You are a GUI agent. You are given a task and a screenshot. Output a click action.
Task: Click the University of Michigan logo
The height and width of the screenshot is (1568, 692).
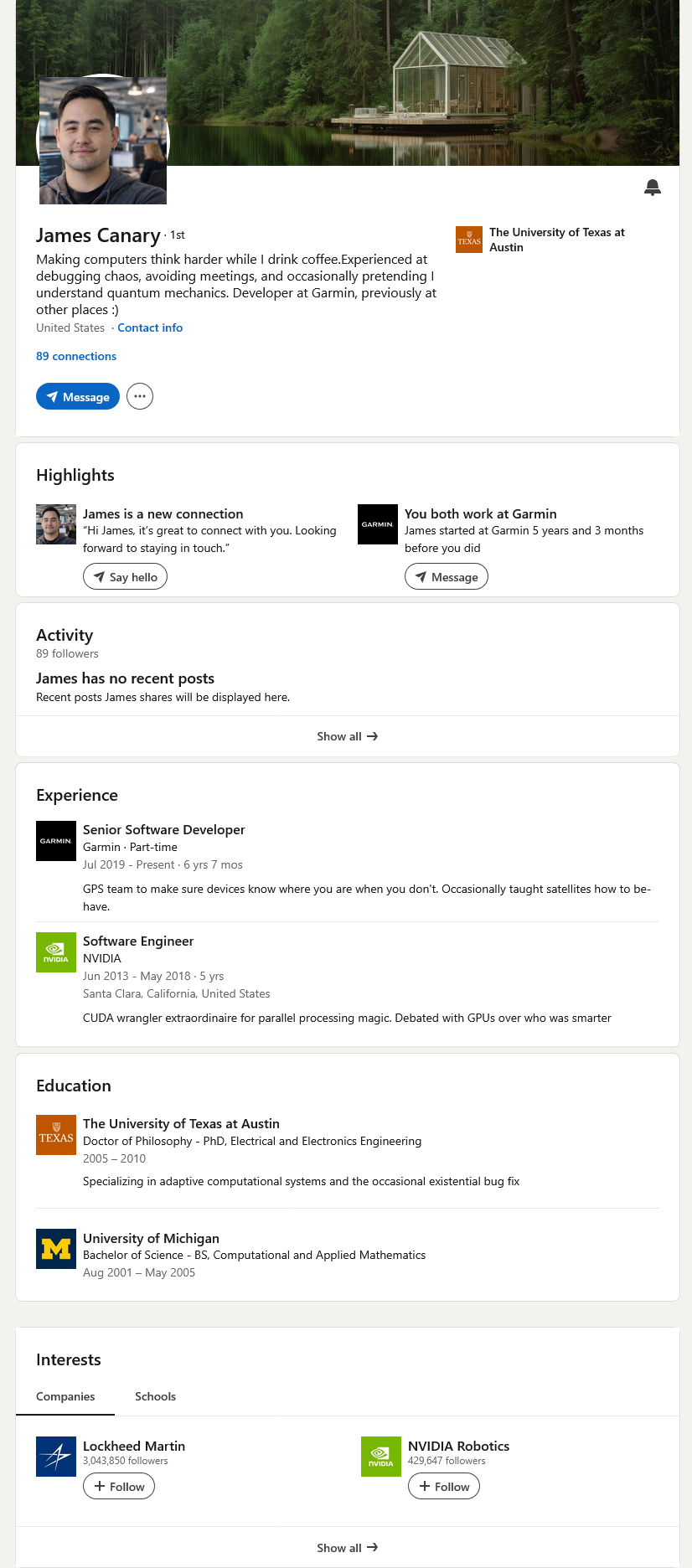[x=55, y=1249]
